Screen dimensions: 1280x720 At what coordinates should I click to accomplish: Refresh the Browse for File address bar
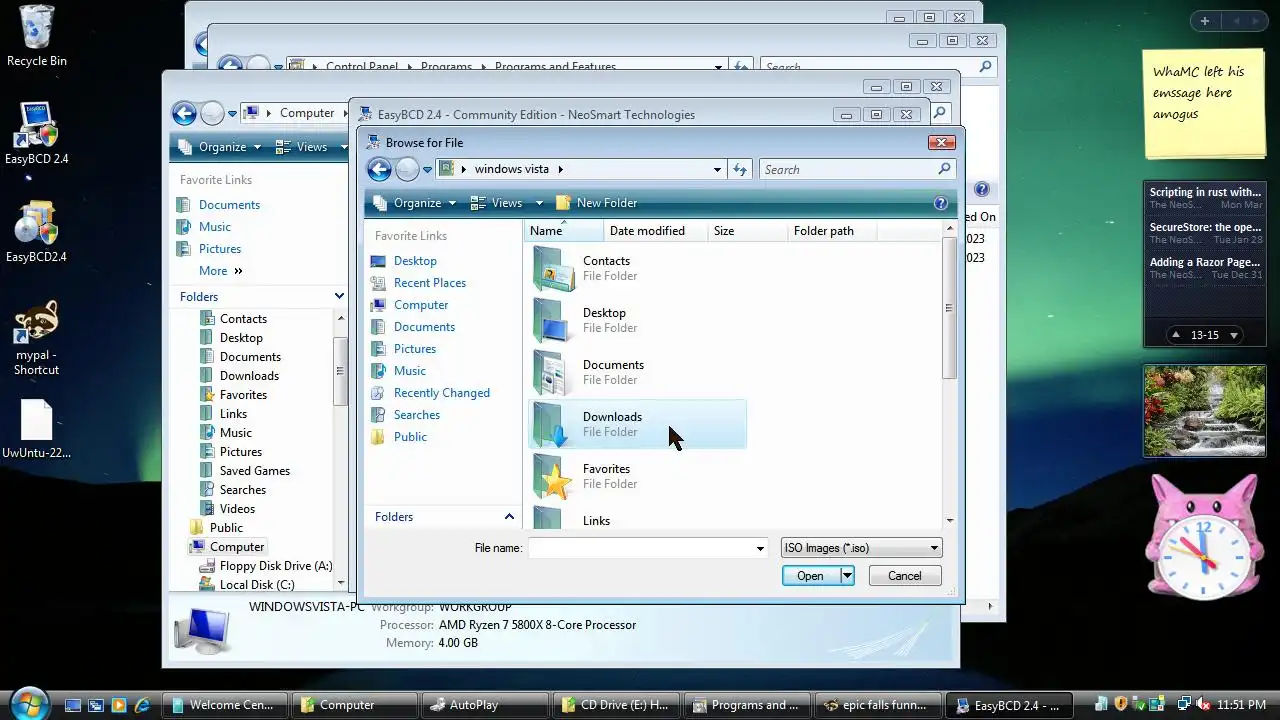(x=740, y=169)
